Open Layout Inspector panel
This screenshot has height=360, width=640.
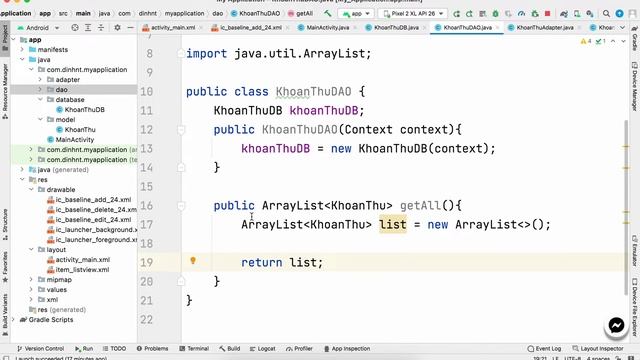point(598,349)
